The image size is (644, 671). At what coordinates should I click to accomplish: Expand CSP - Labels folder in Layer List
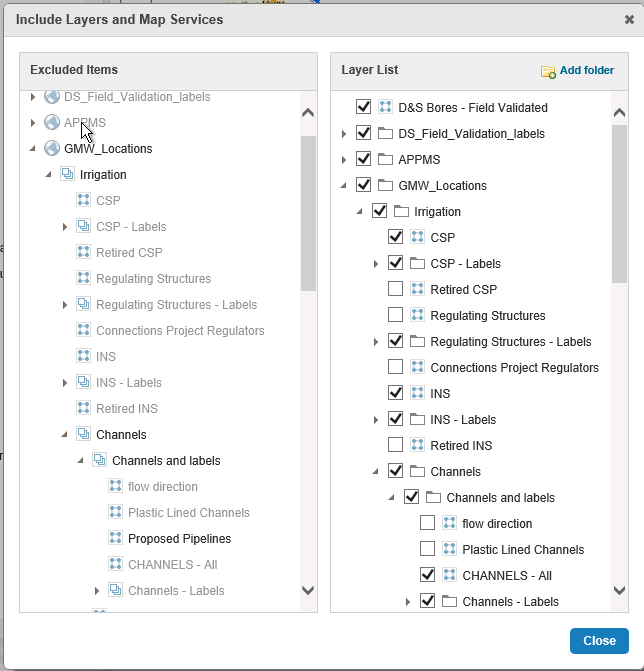click(x=376, y=264)
